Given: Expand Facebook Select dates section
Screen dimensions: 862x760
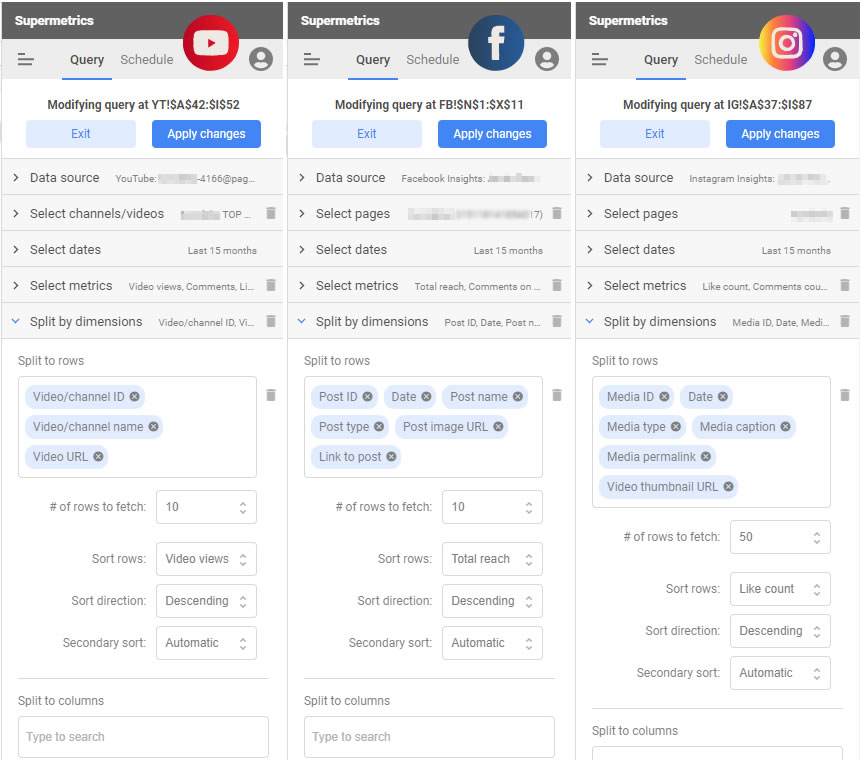Looking at the screenshot, I should pyautogui.click(x=429, y=250).
